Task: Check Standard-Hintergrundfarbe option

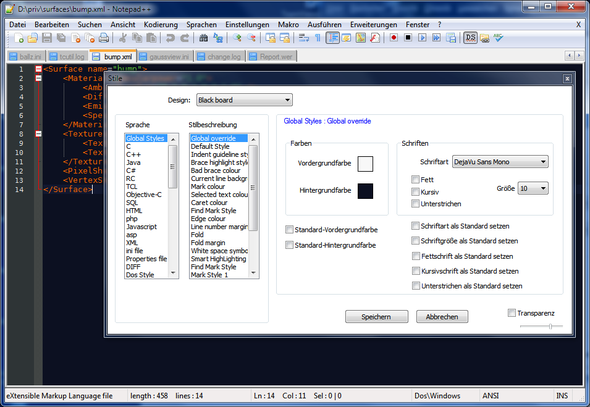Action: (x=289, y=245)
